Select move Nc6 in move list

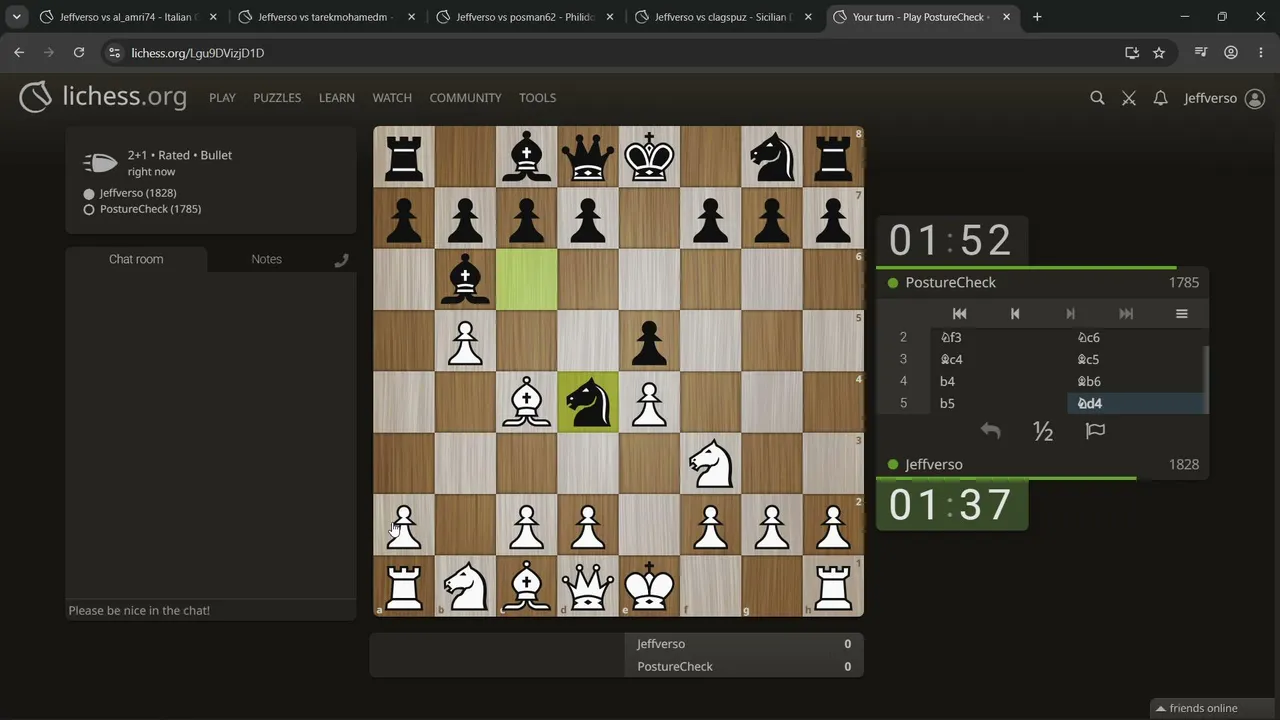click(x=1135, y=337)
